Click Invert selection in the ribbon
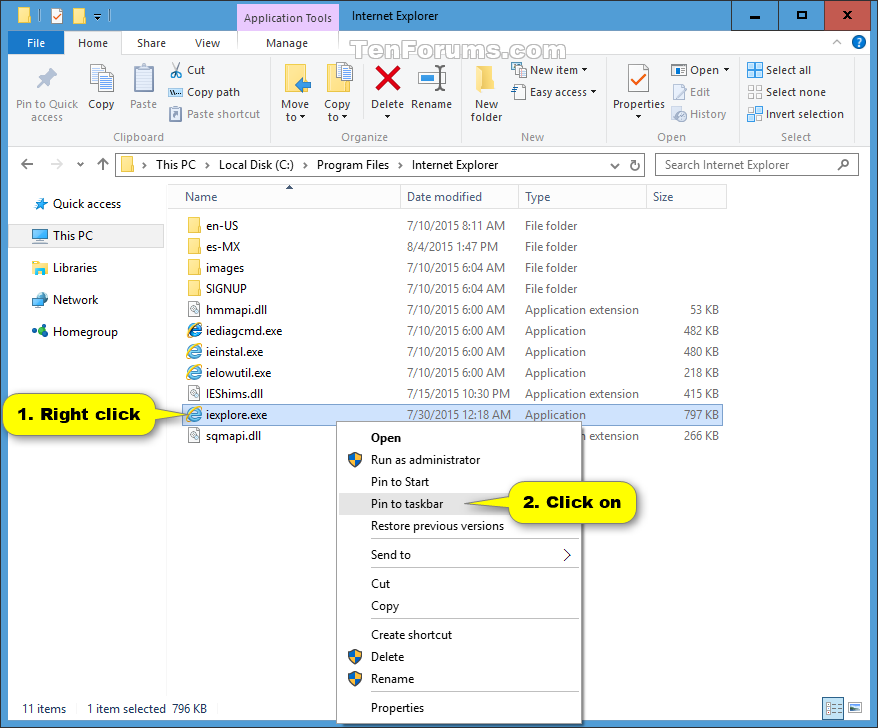This screenshot has height=728, width=878. (x=796, y=114)
